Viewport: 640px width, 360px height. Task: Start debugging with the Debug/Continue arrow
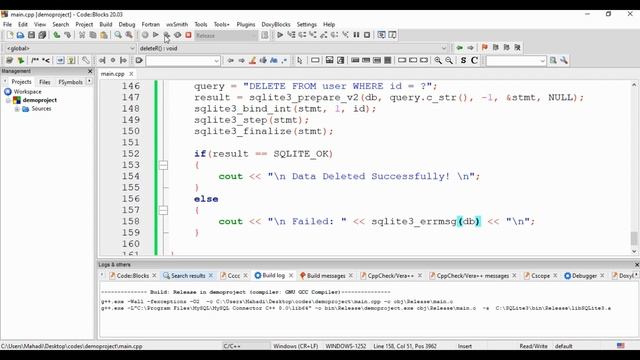280,35
